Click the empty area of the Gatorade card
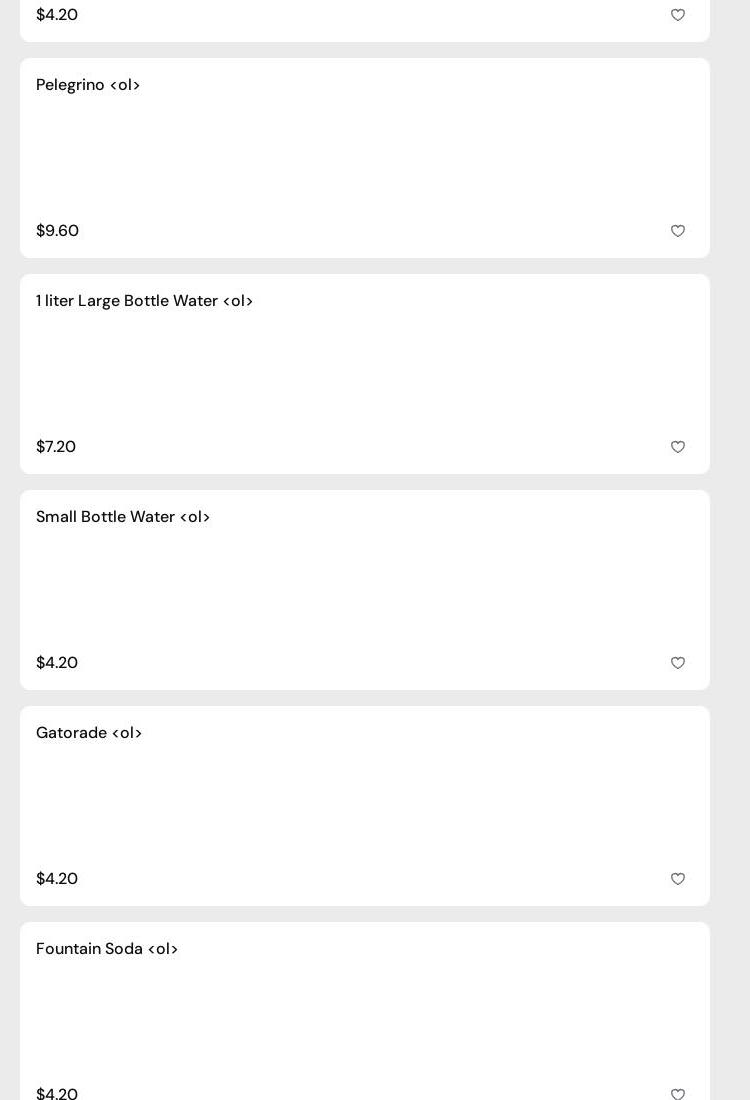The height and width of the screenshot is (1100, 750). pos(365,806)
